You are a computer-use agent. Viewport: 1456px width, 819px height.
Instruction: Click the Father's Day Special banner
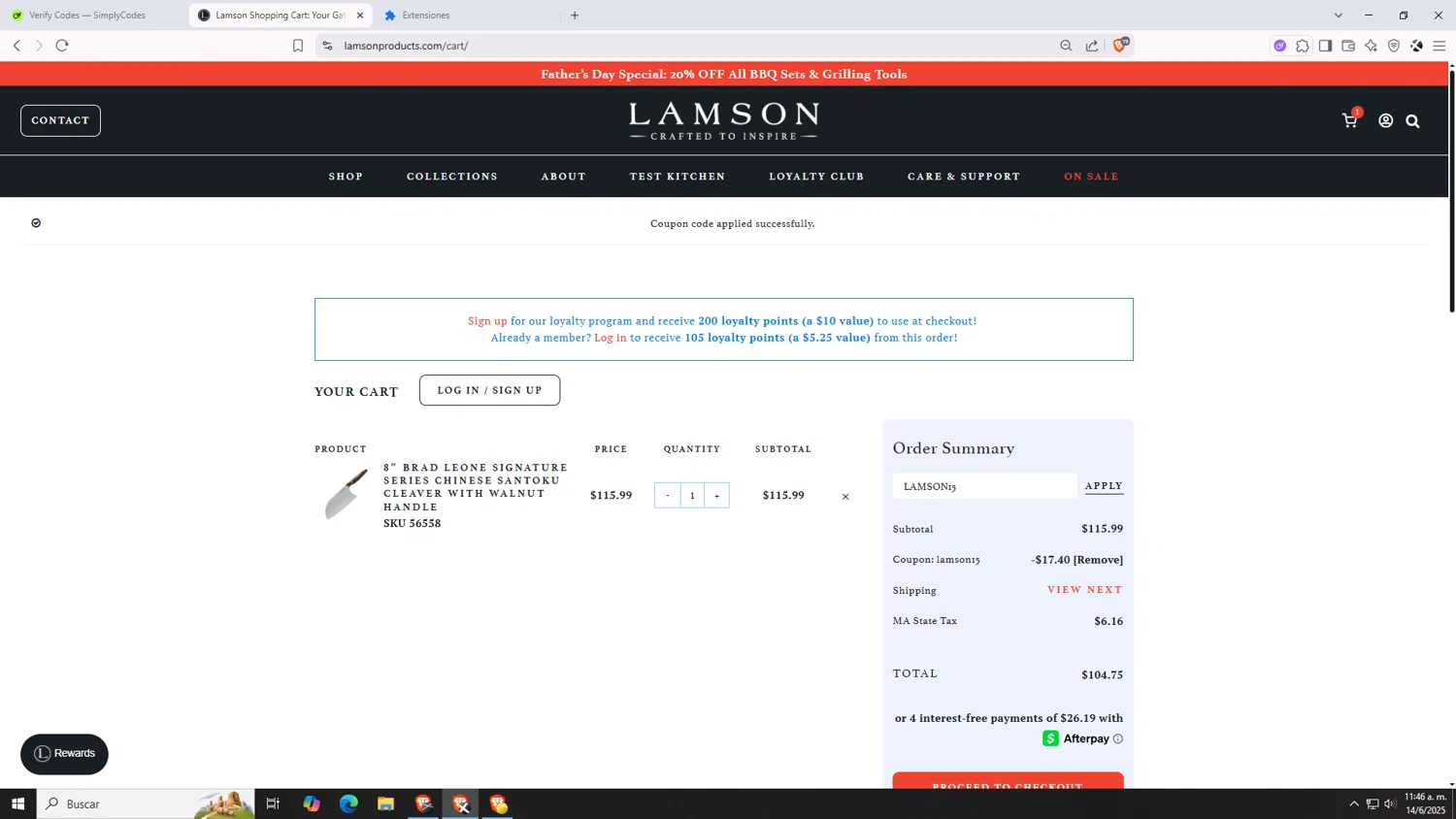[x=724, y=74]
